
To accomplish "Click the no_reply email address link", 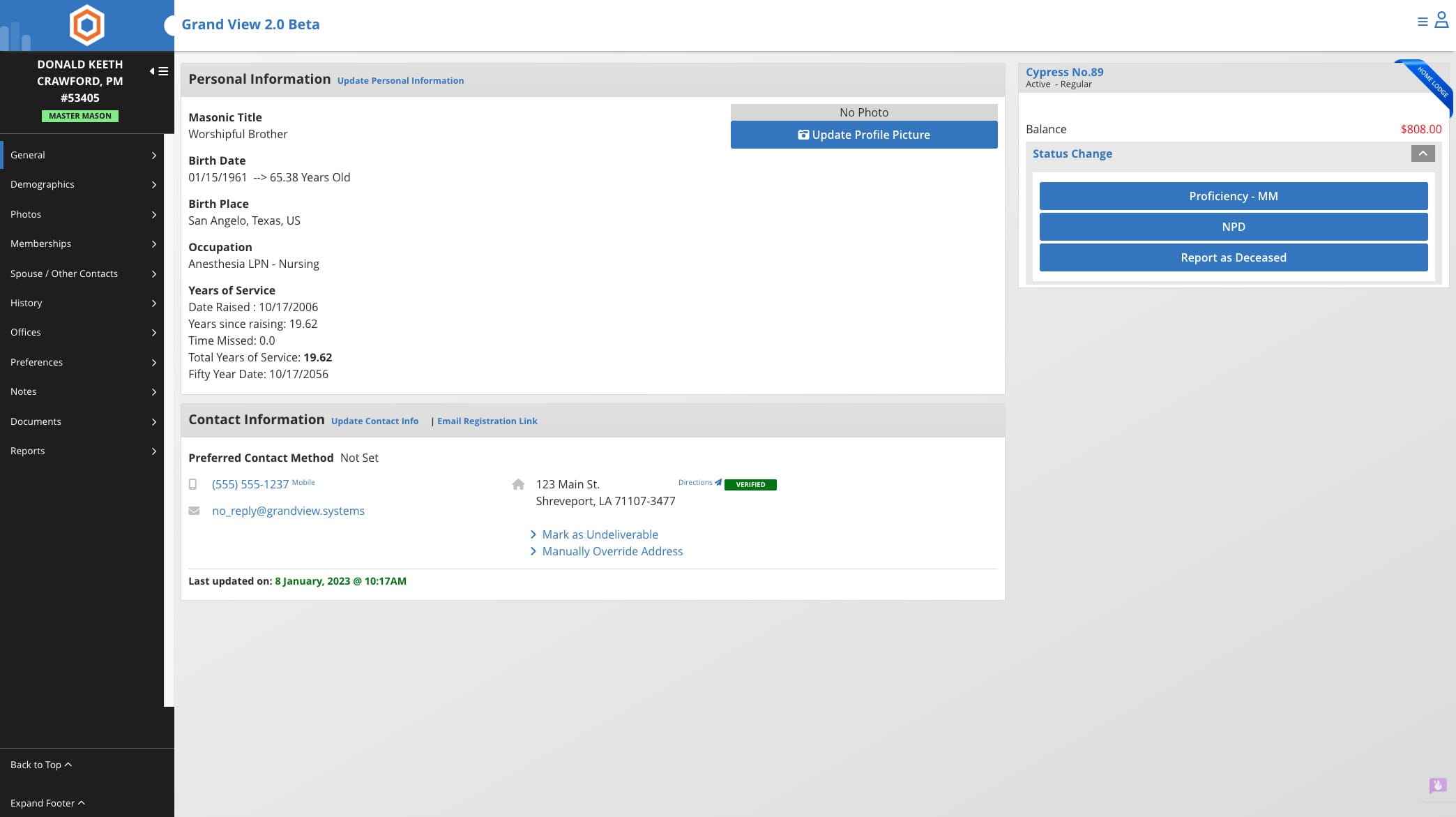I will (288, 511).
